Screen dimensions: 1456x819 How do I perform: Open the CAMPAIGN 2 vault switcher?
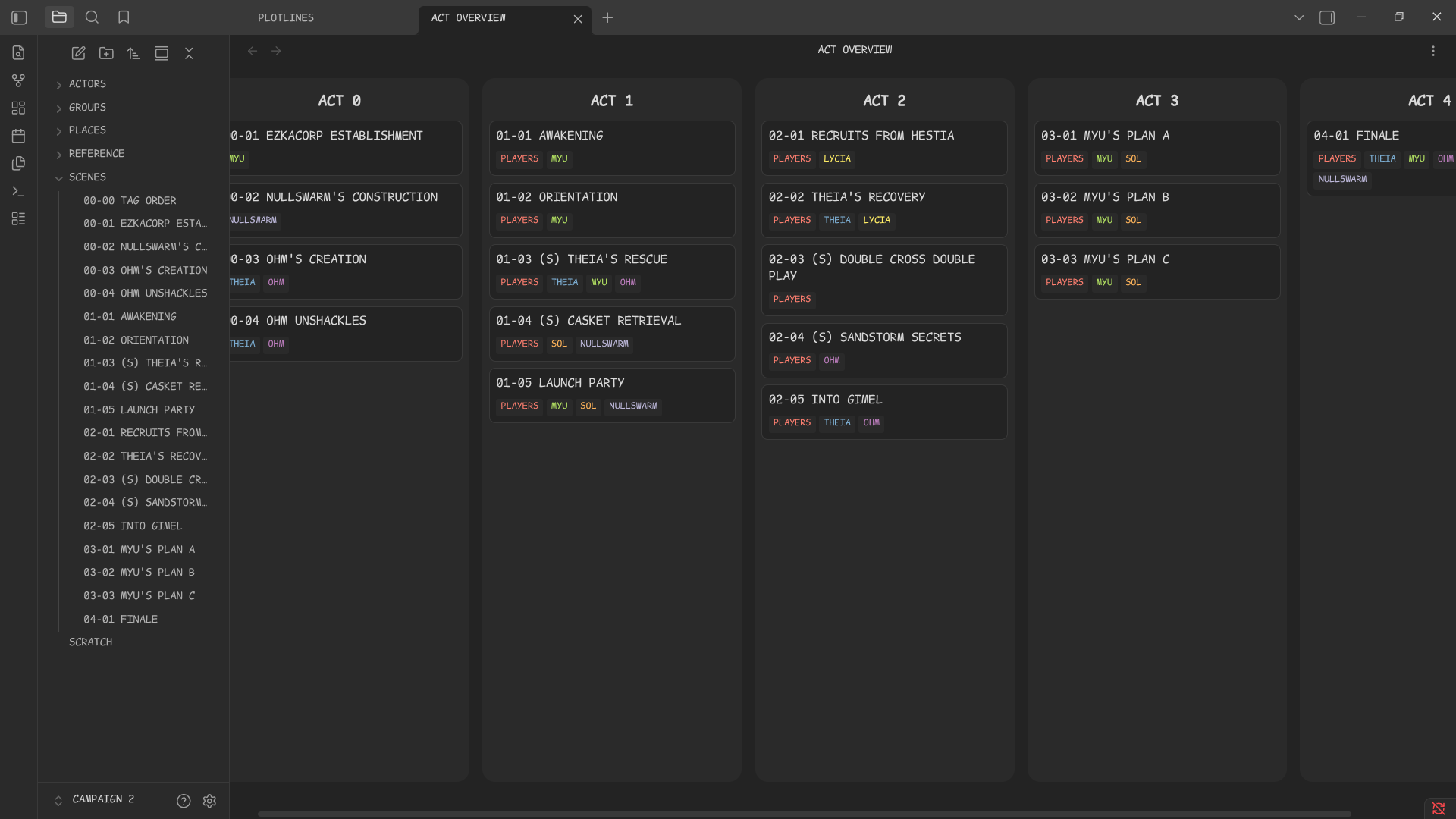(96, 799)
